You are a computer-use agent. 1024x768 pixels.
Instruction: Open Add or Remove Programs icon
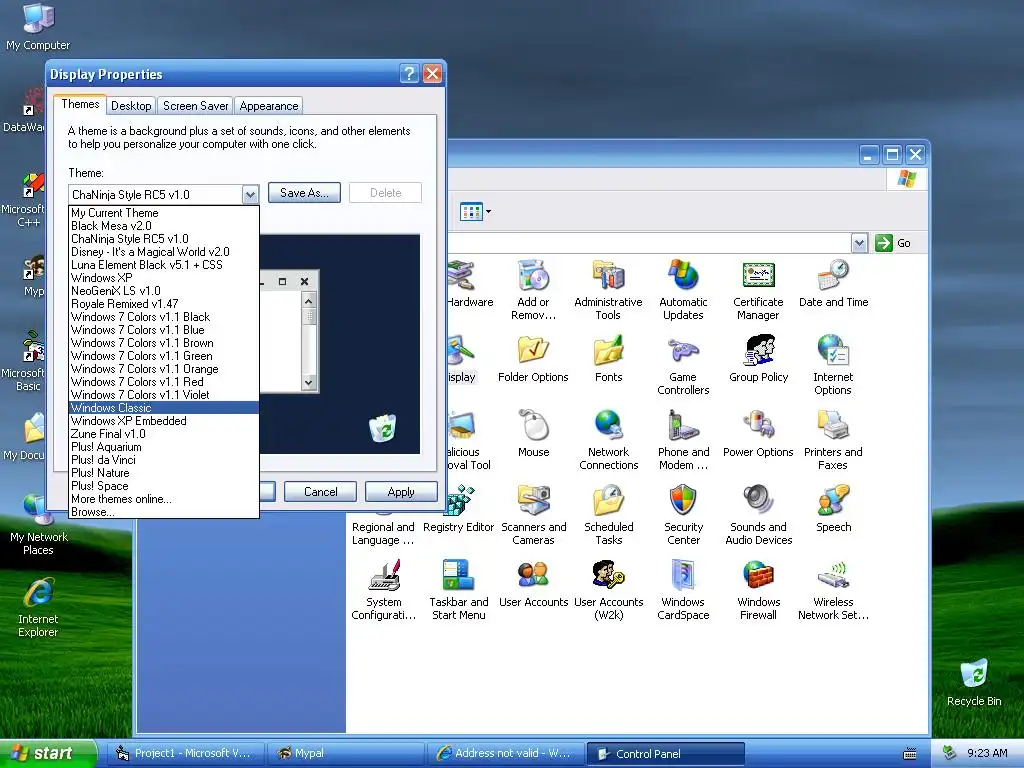(x=533, y=289)
